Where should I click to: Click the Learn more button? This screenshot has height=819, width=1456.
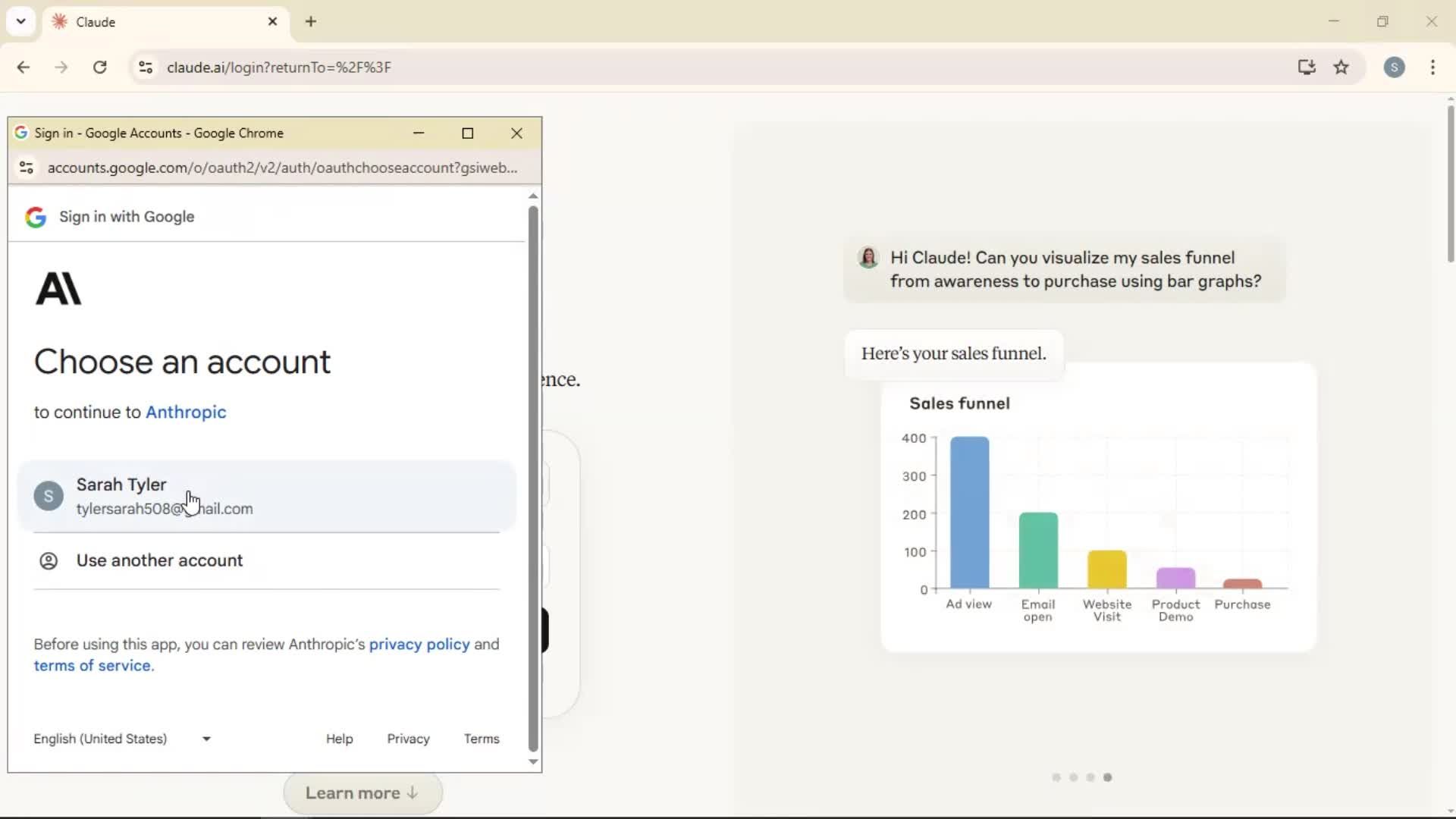point(362,792)
